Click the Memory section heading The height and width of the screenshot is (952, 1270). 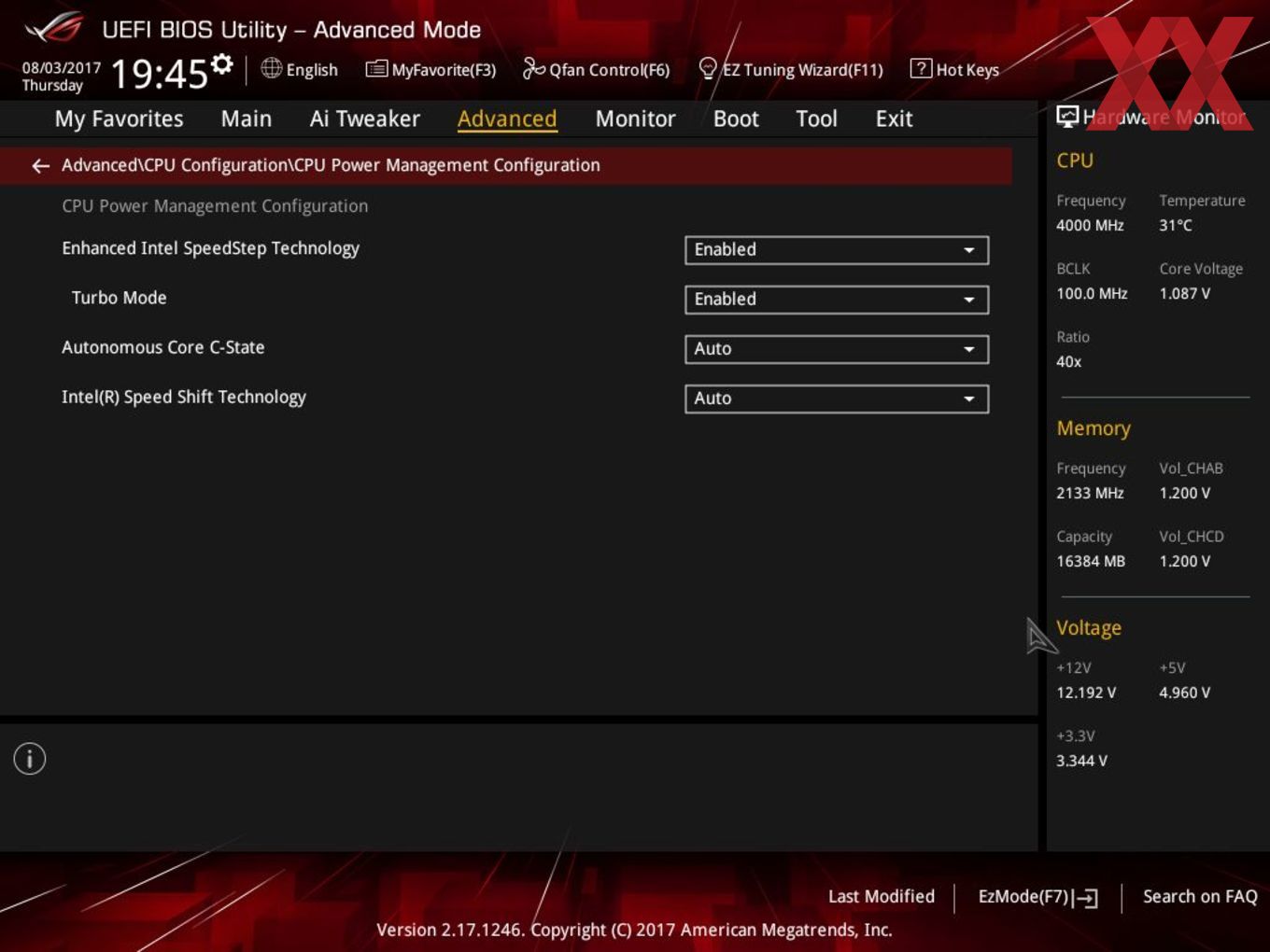(x=1094, y=428)
